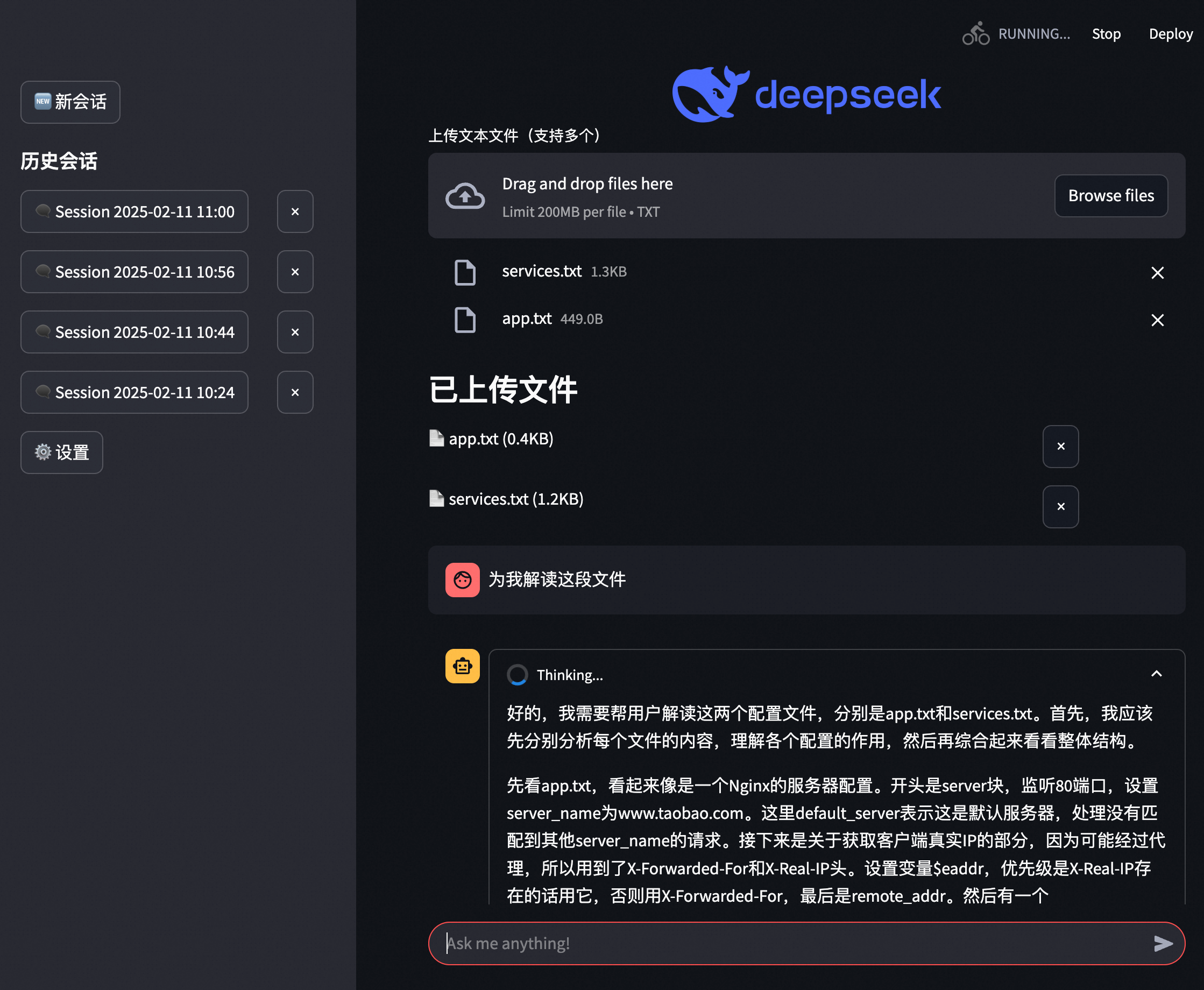Collapse the Thinking section chevron
This screenshot has height=990, width=1204.
(1156, 674)
